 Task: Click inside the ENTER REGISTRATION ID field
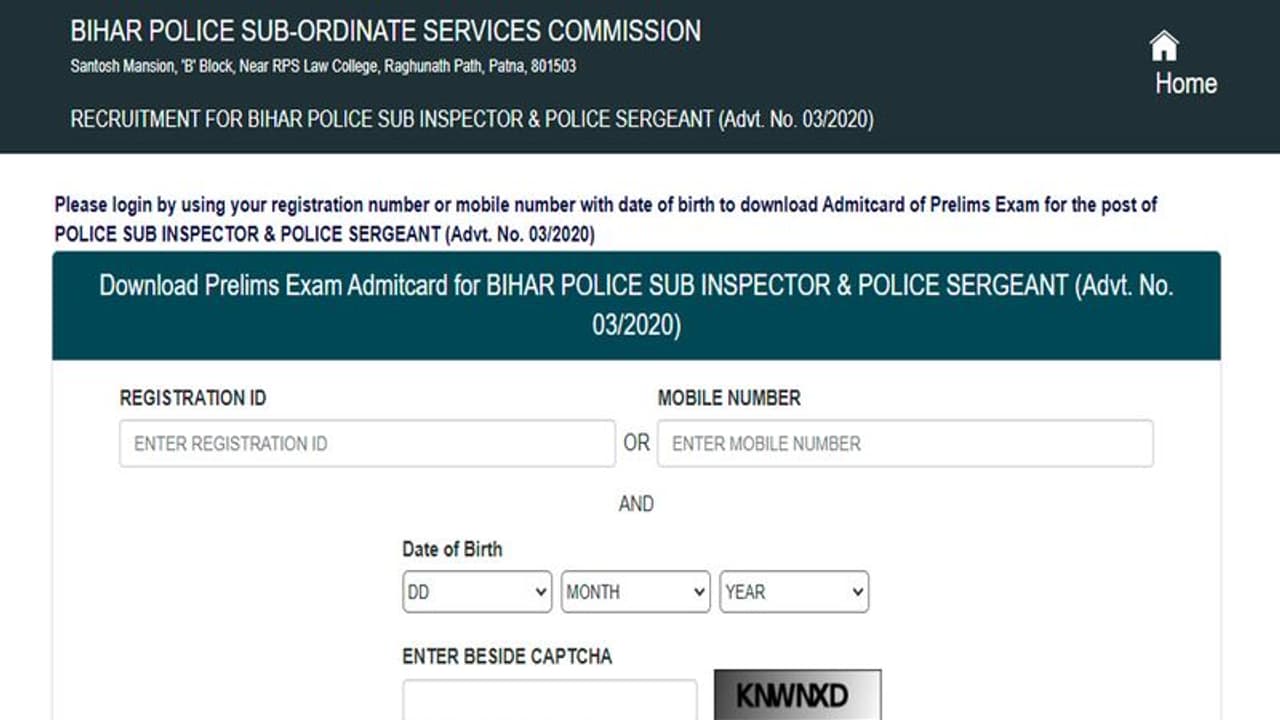tap(367, 443)
